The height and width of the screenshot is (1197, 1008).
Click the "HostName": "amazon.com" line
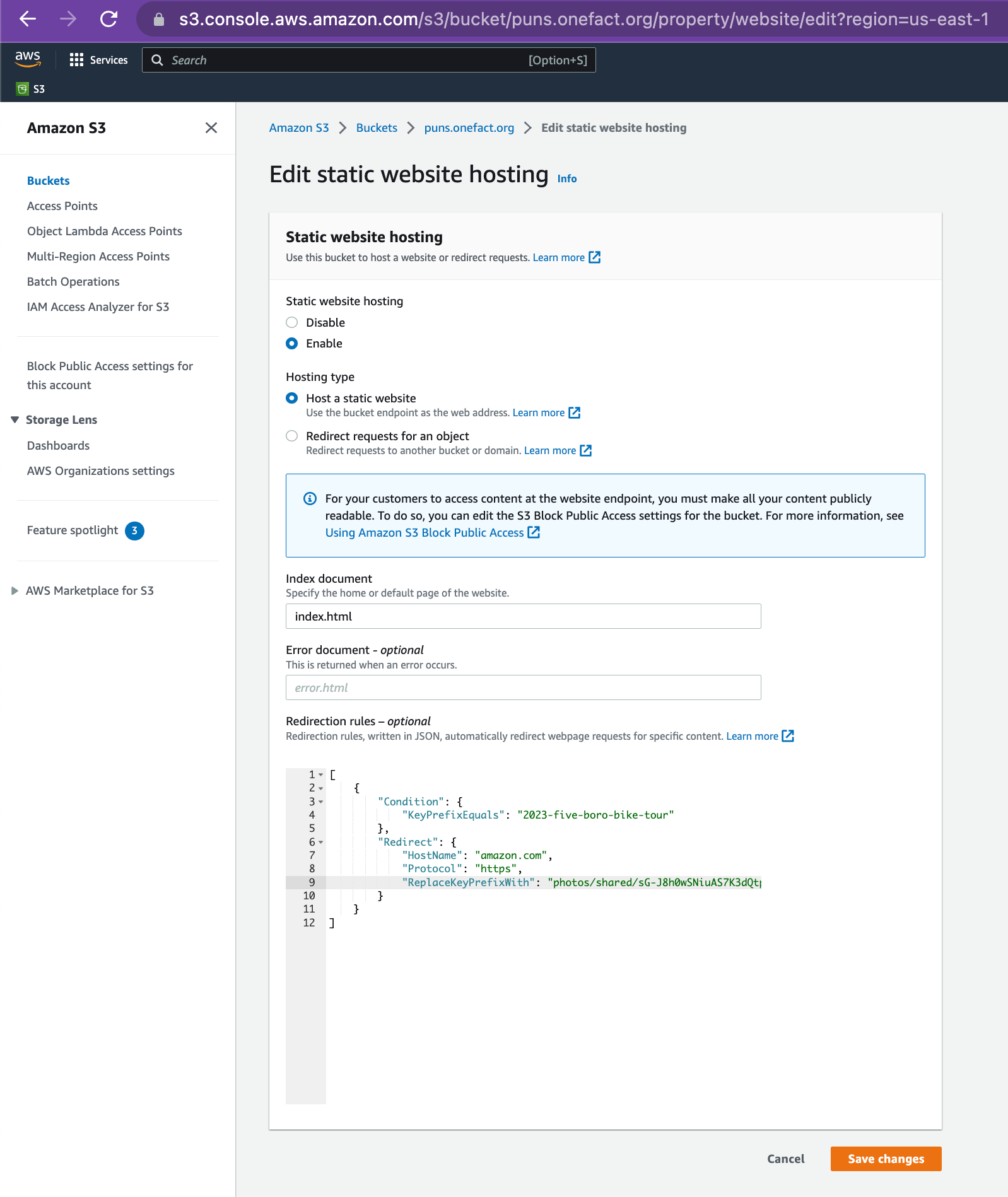[x=478, y=856]
